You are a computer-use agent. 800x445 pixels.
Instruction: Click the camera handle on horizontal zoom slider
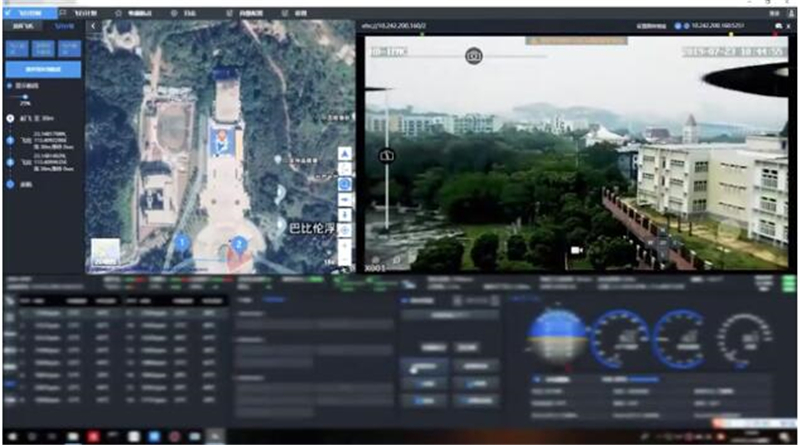click(x=473, y=56)
